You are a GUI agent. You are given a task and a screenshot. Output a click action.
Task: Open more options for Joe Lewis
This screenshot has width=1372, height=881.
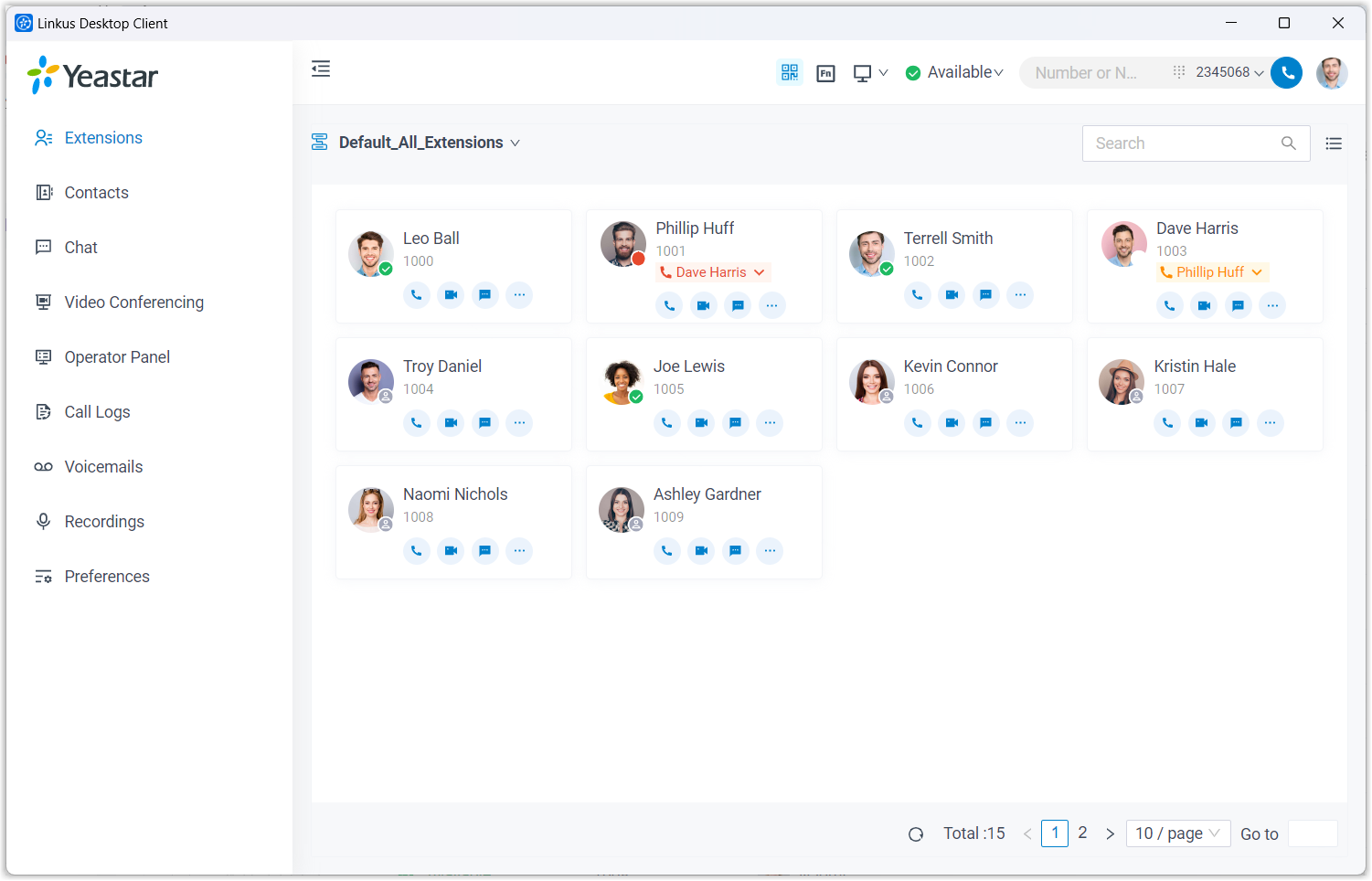coord(770,423)
